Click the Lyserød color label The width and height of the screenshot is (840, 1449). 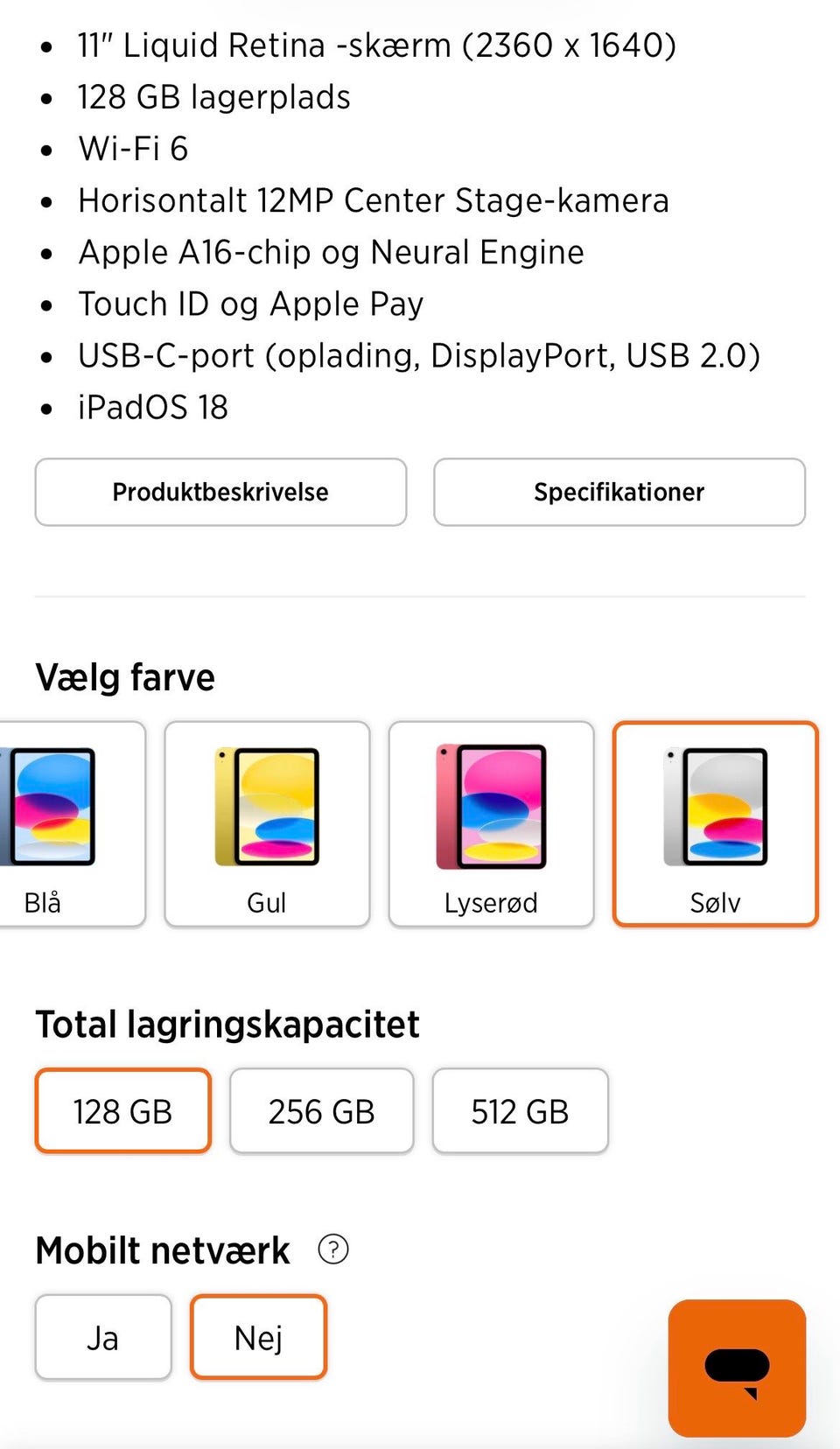click(491, 902)
